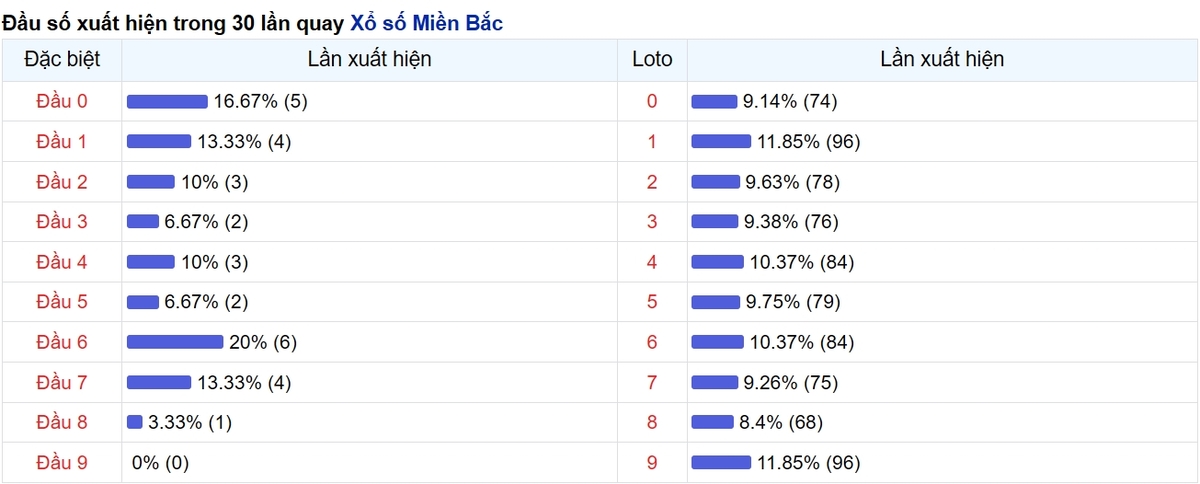Click the 16.67% (5) bar for Đầu 0
1200x484 pixels.
(x=167, y=101)
